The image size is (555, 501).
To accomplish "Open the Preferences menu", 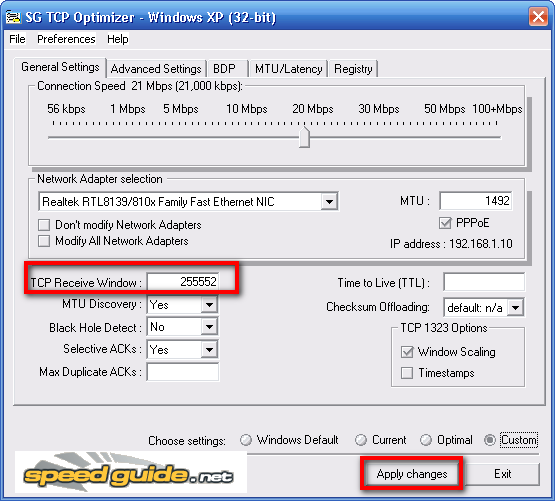I will (x=66, y=39).
